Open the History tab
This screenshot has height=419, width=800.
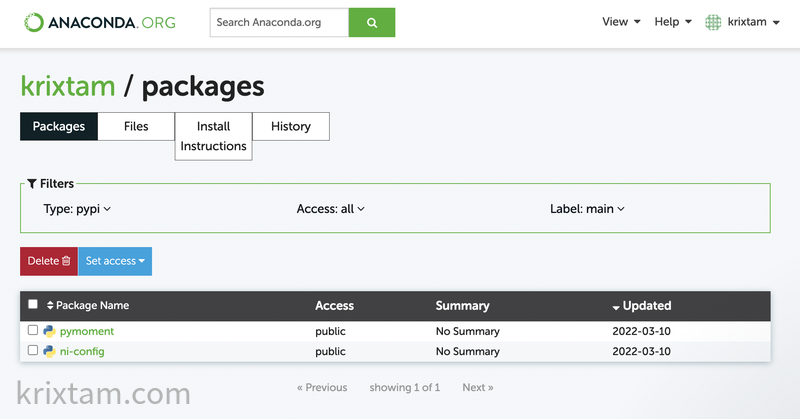tap(290, 126)
